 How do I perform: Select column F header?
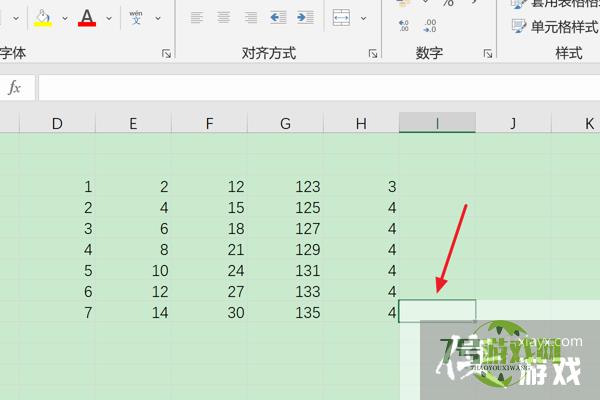(209, 123)
